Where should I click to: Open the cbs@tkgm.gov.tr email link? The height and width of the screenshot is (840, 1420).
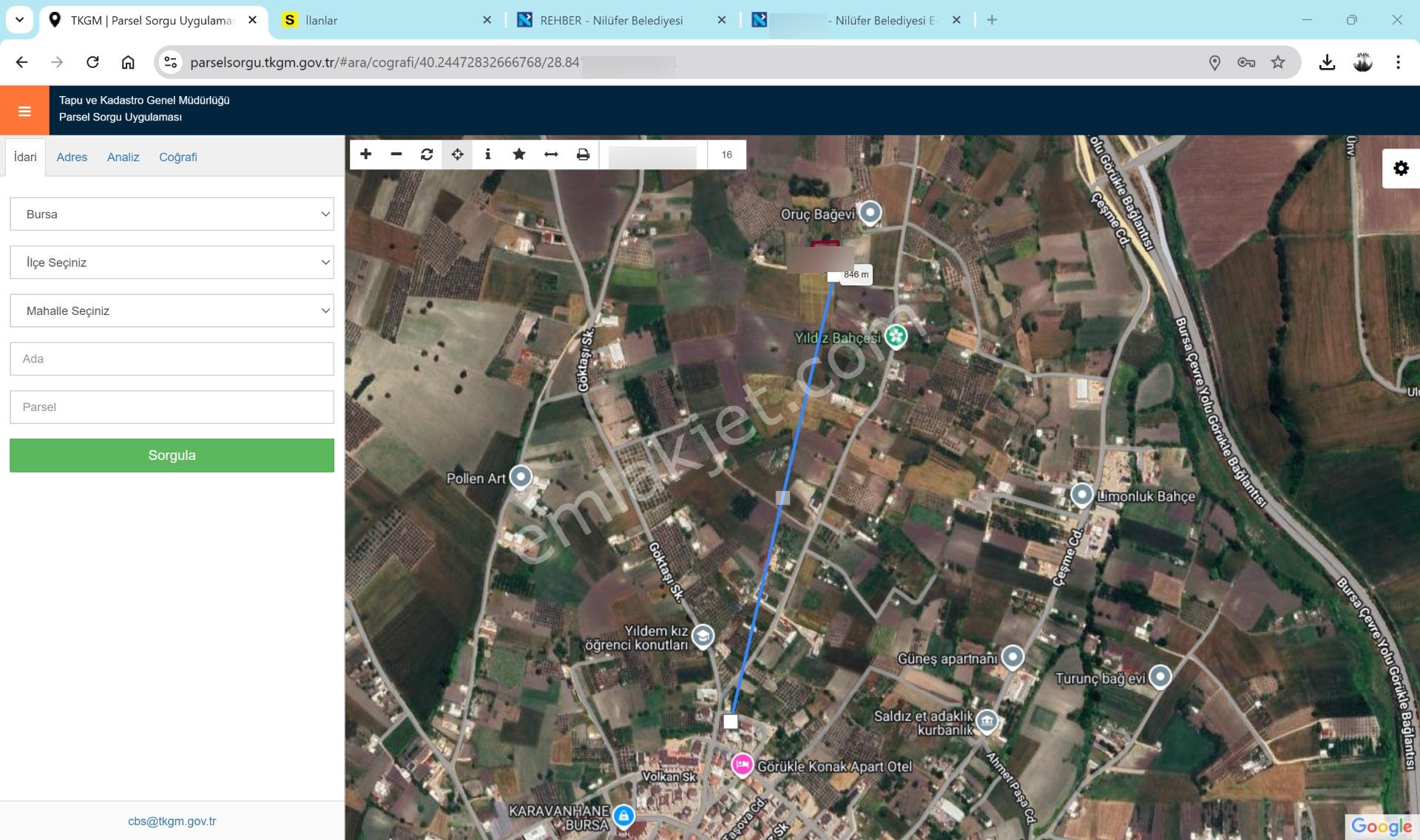[x=172, y=821]
